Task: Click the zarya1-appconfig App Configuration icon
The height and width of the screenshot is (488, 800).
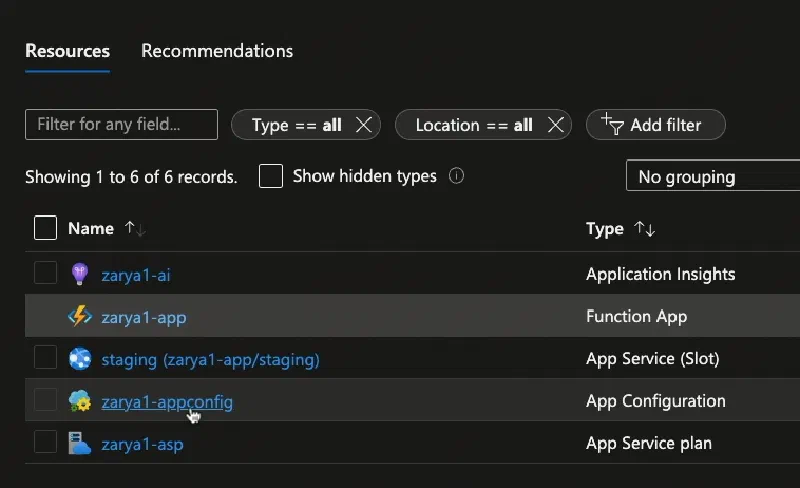Action: point(80,401)
